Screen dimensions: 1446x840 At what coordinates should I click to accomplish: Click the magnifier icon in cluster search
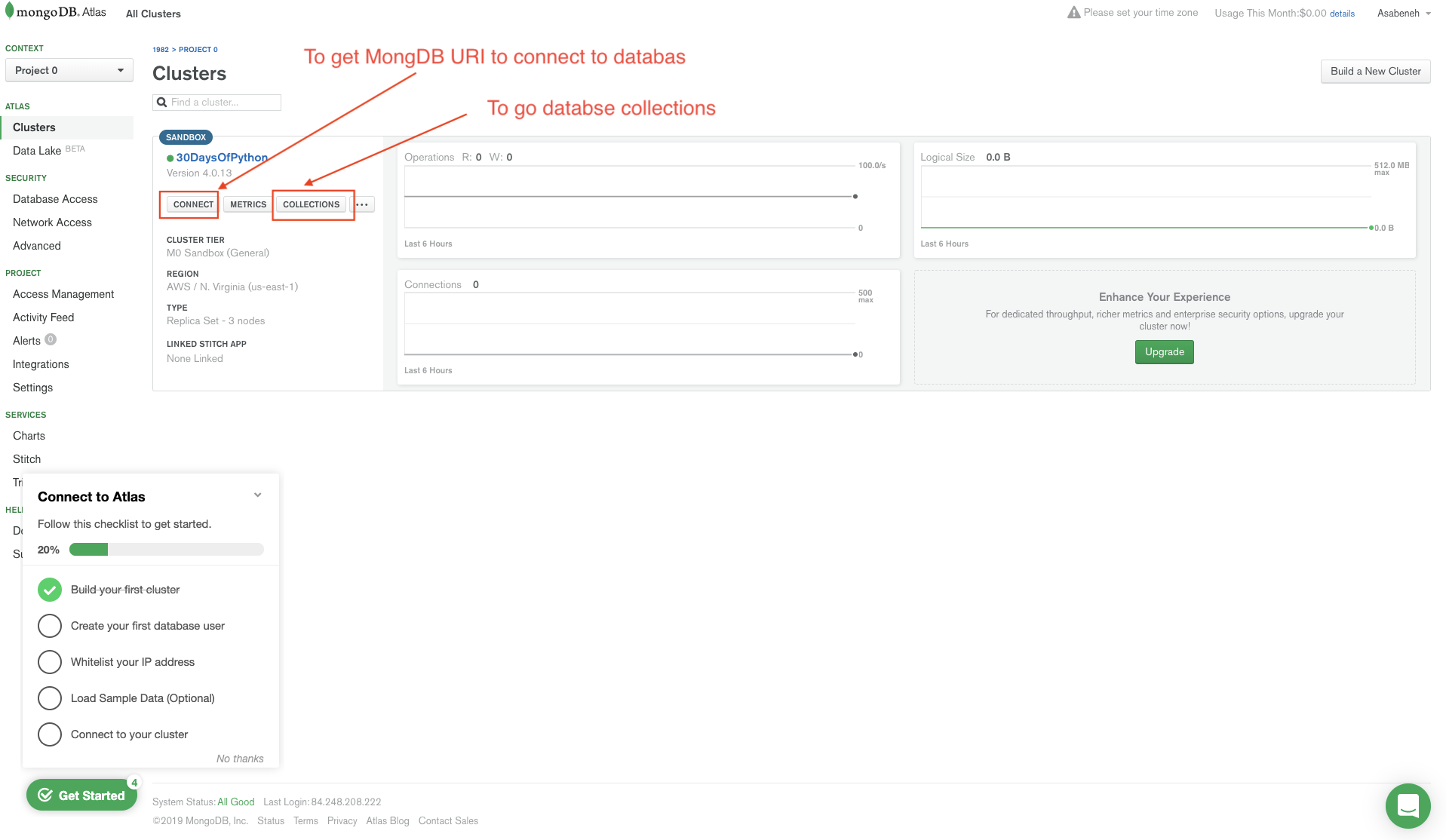coord(161,102)
